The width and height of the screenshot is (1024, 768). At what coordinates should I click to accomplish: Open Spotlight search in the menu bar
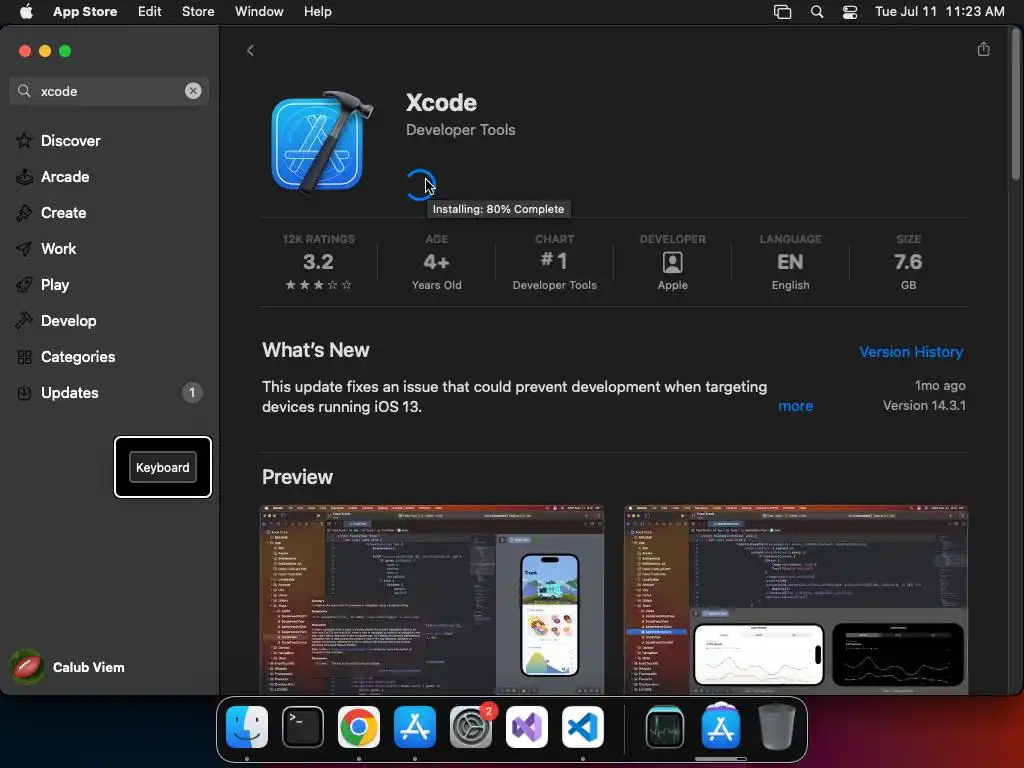[816, 12]
